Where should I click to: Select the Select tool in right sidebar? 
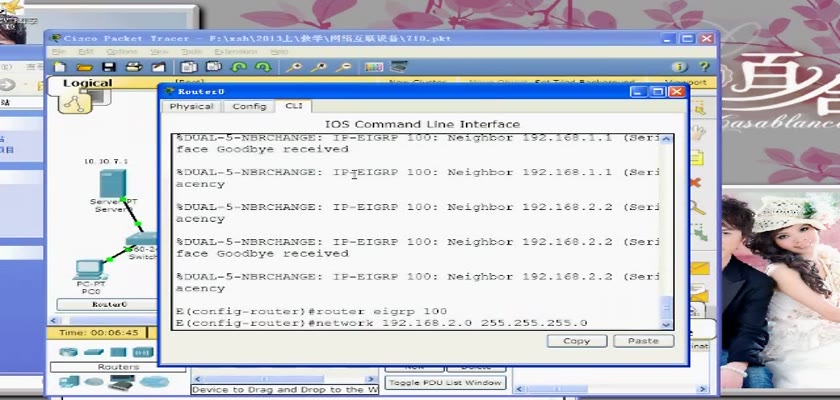[x=699, y=109]
